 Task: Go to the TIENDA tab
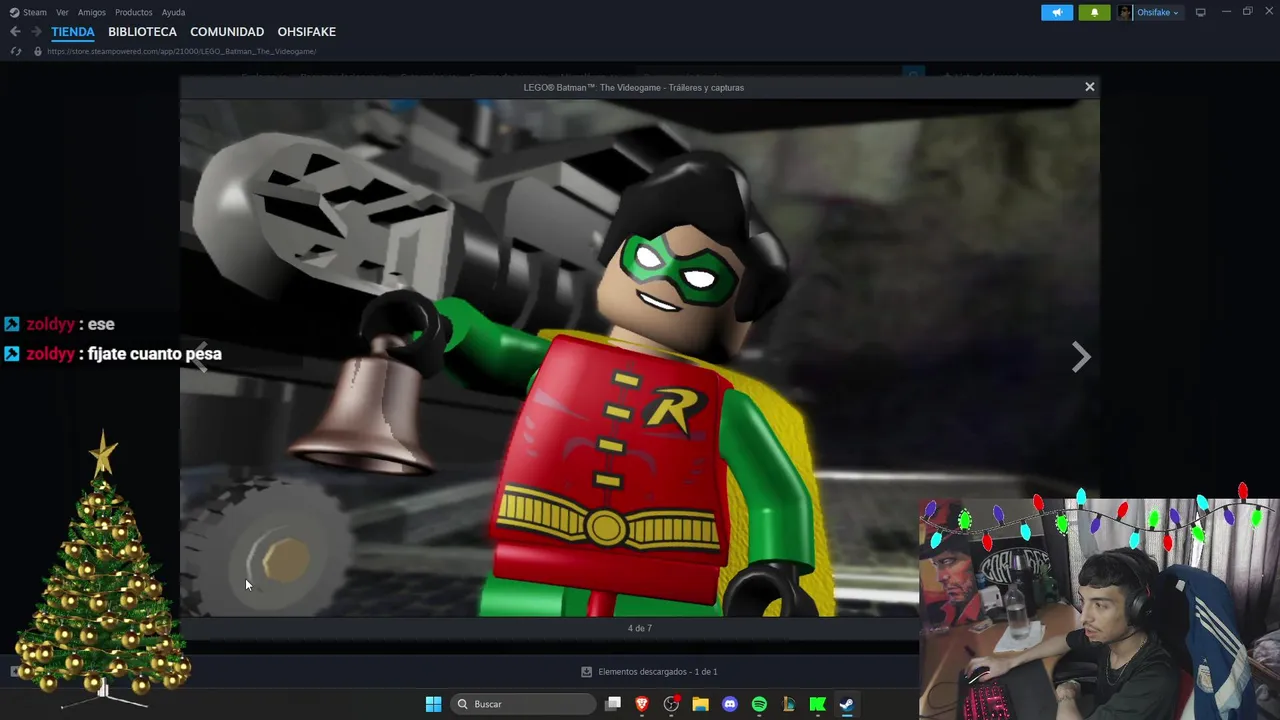(73, 32)
